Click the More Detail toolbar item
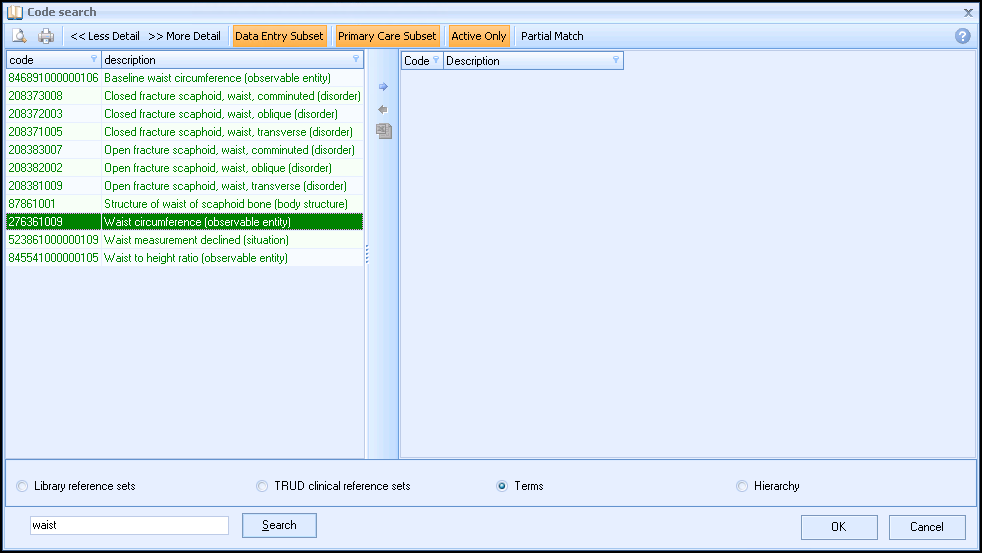The width and height of the screenshot is (982, 553). [185, 36]
